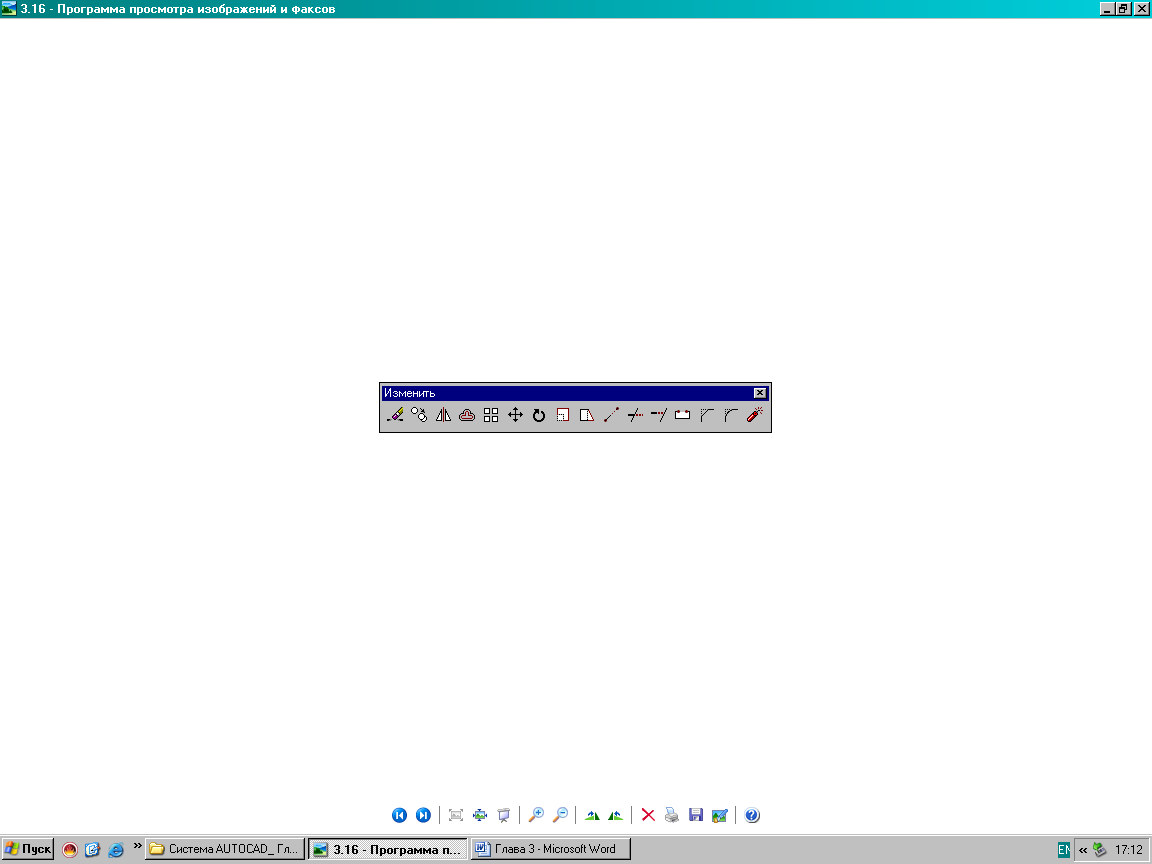The width and height of the screenshot is (1152, 864).
Task: Launch Internet Explorer from quick launch
Action: point(116,849)
